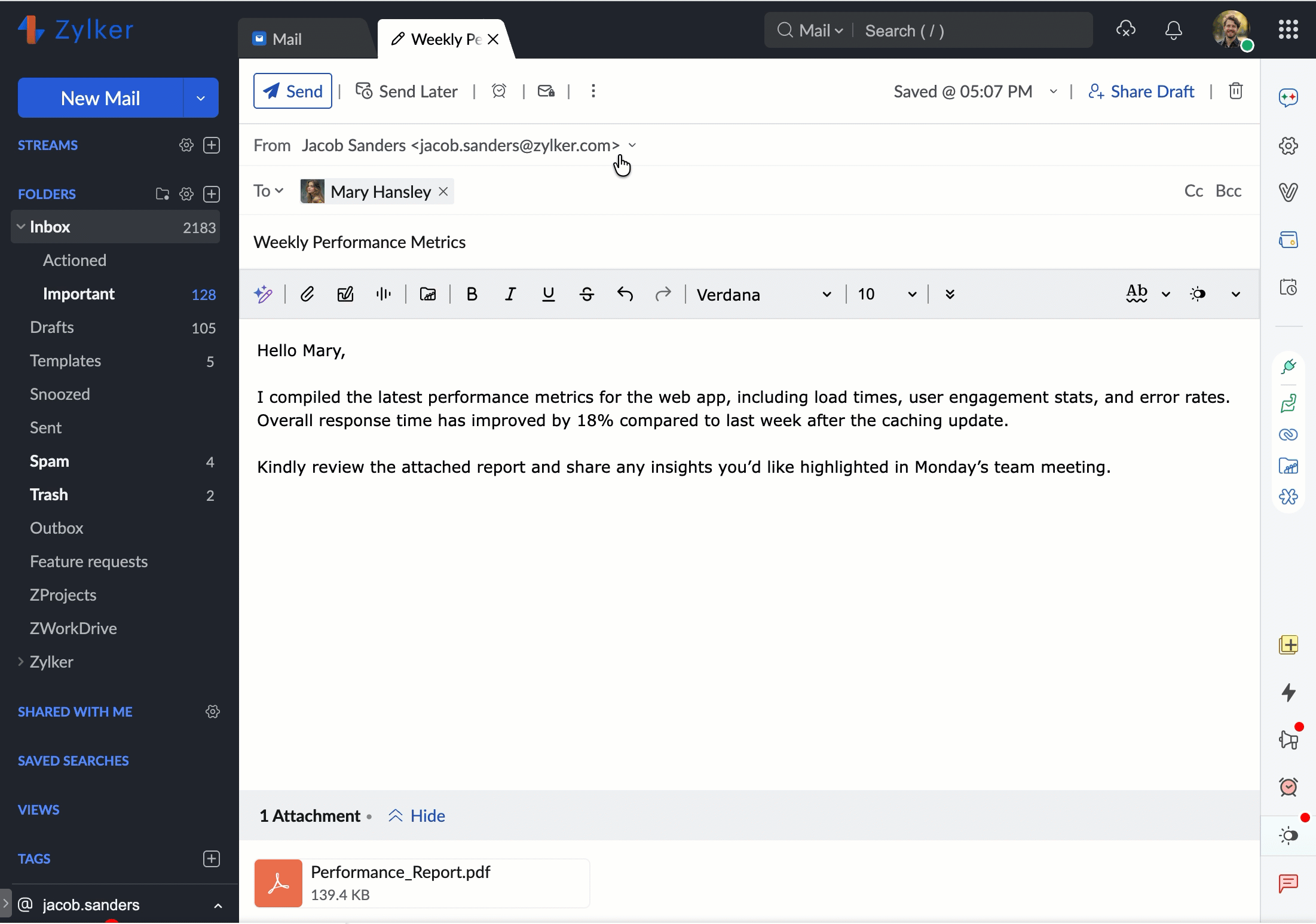Open the Mail search scope dropdown
Screen dimensions: 1316x924
[x=821, y=30]
